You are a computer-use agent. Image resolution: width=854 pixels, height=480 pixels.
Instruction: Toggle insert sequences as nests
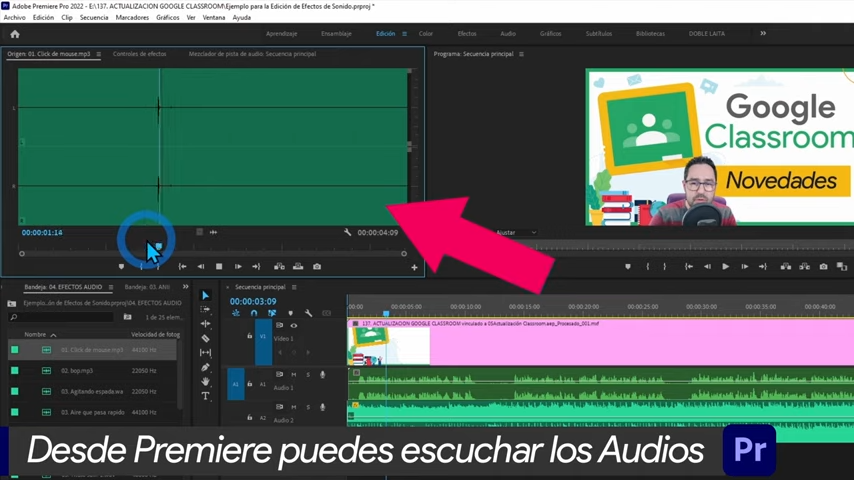[x=236, y=313]
